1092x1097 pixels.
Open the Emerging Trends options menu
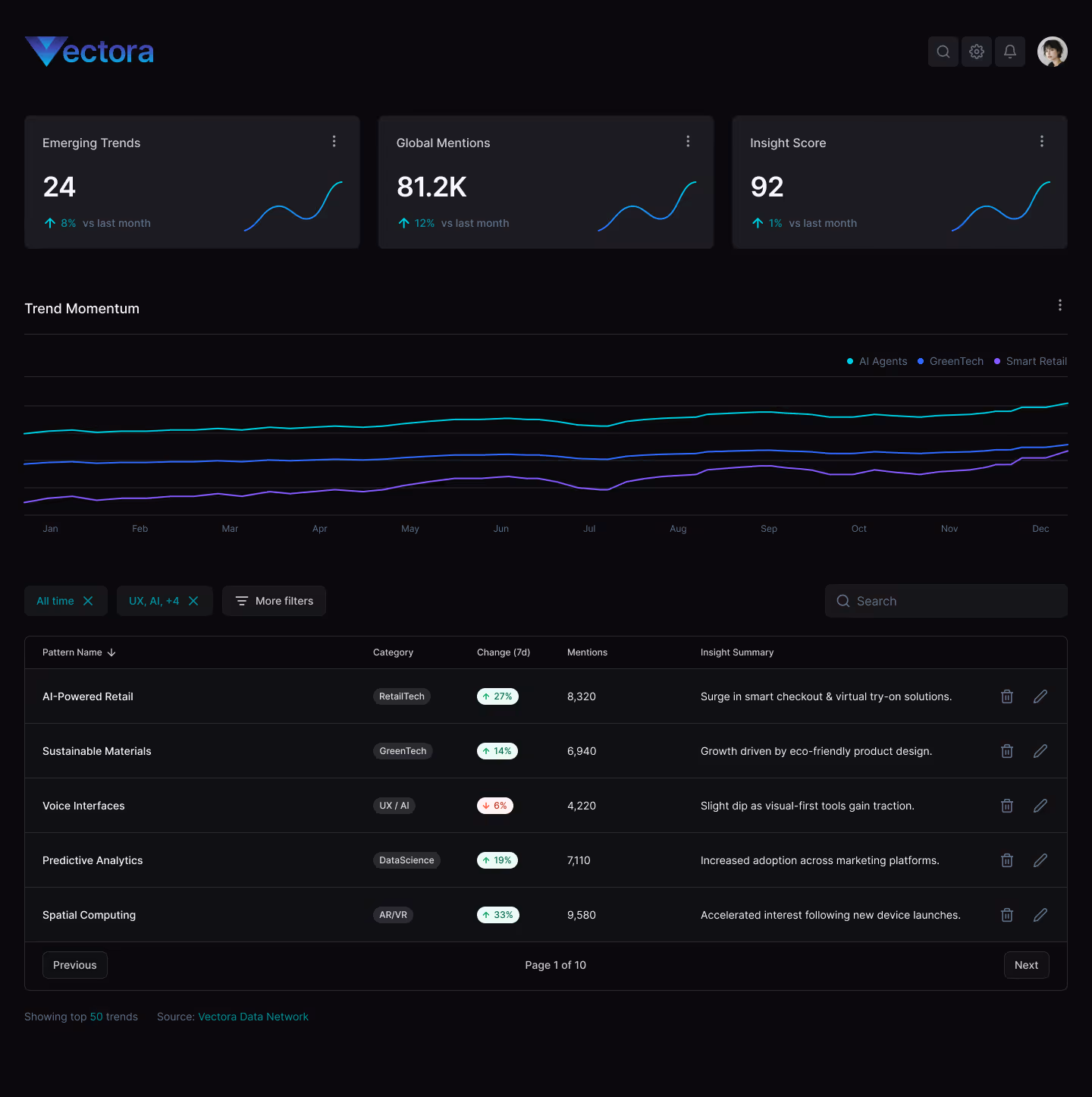(x=334, y=141)
